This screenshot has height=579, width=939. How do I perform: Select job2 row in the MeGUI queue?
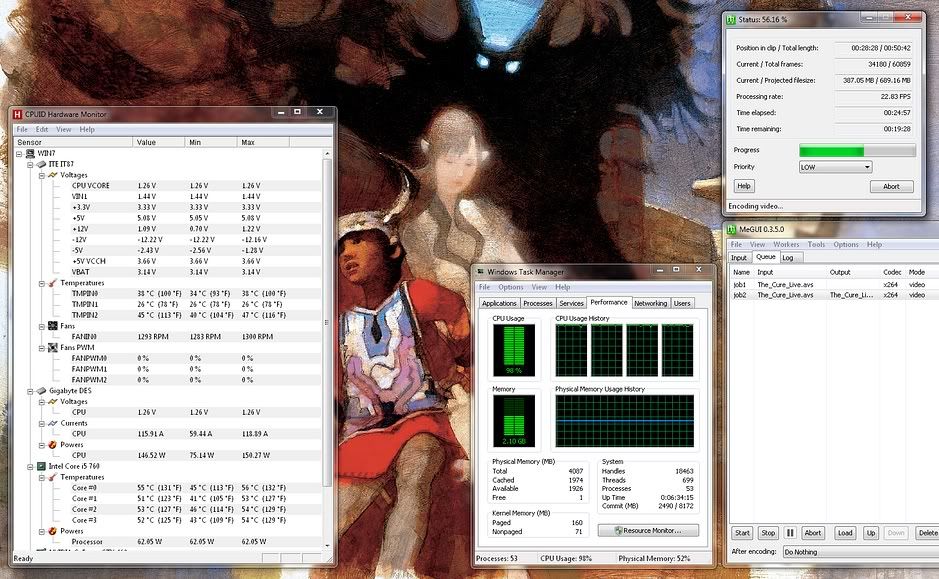[741, 295]
